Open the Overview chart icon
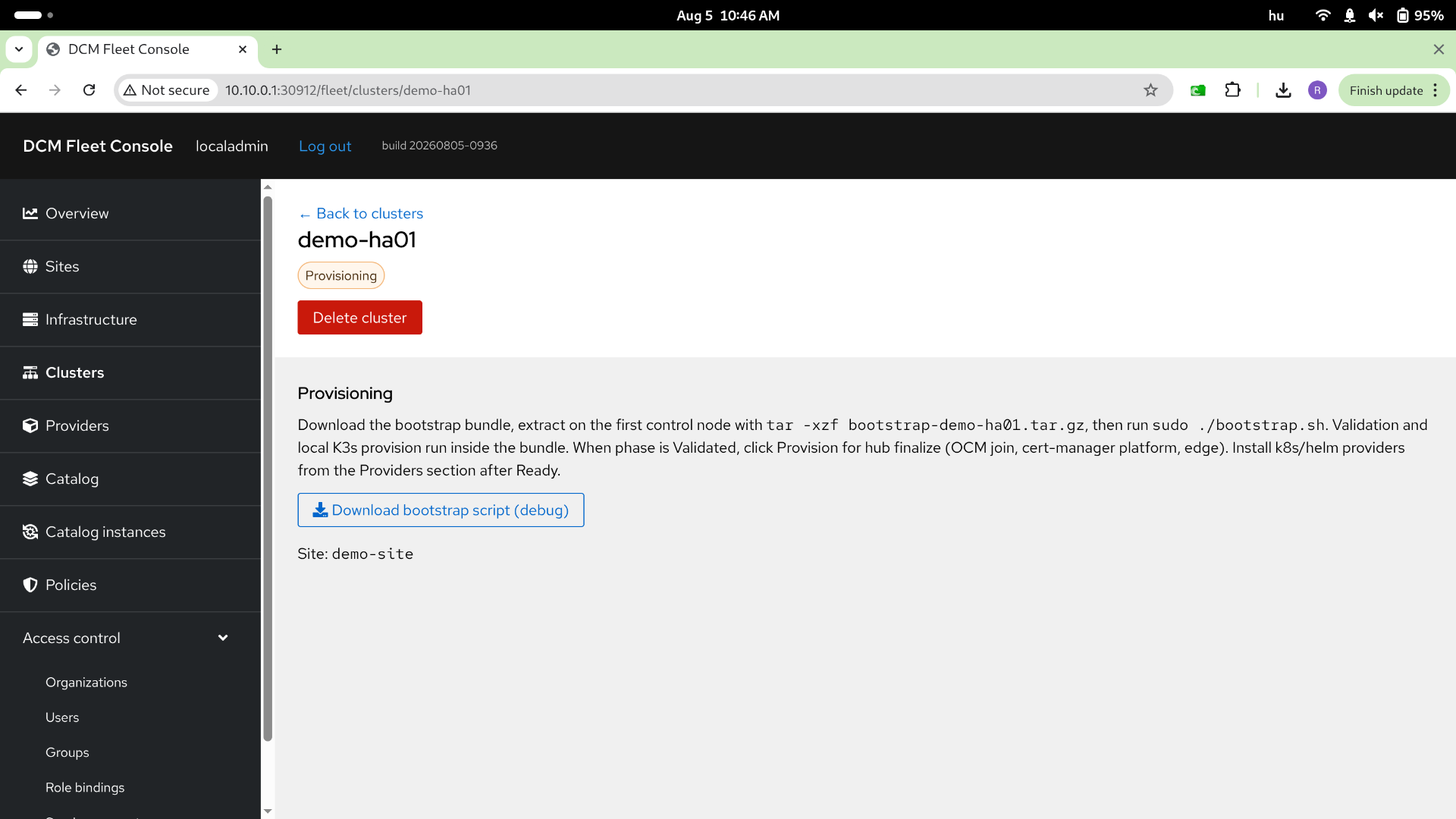Image resolution: width=1456 pixels, height=819 pixels. (30, 213)
